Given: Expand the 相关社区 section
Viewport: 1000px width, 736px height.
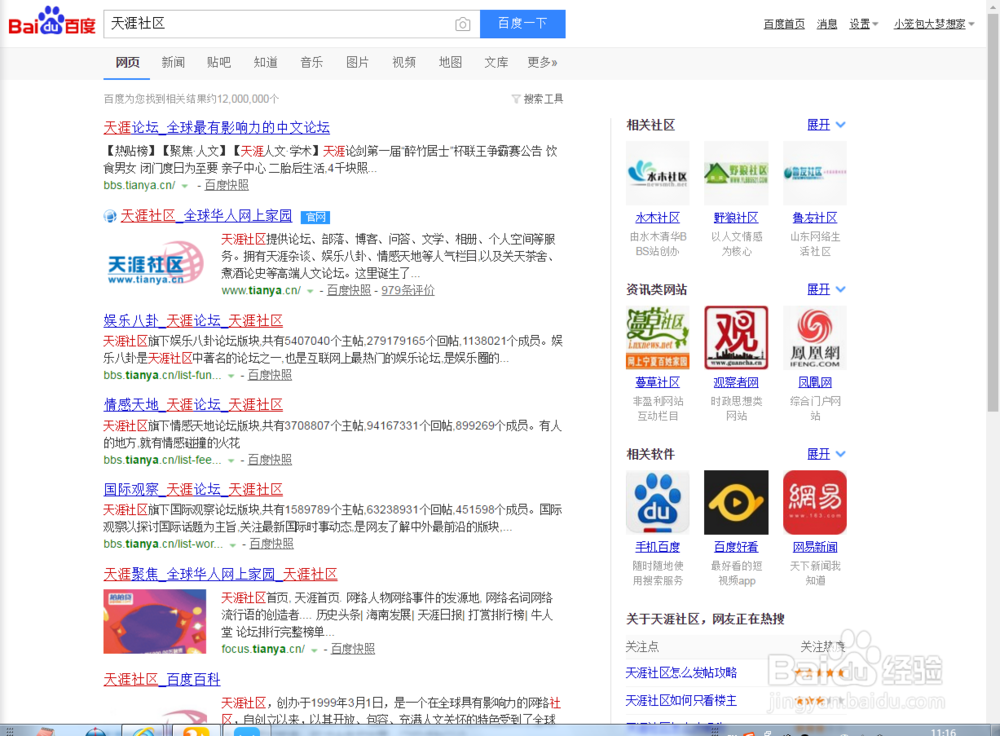Looking at the screenshot, I should (x=826, y=125).
